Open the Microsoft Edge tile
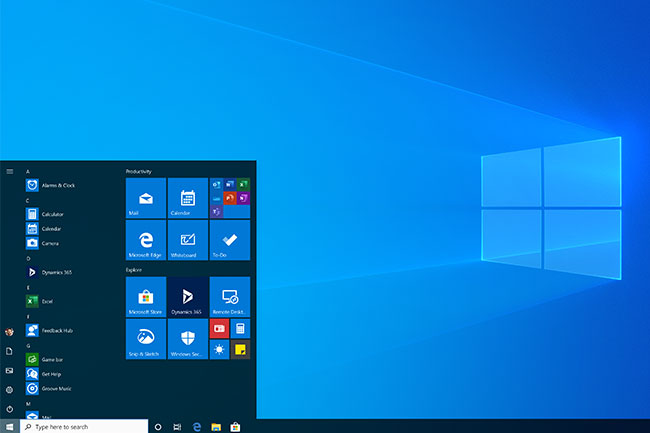The image size is (650, 433). [x=146, y=240]
